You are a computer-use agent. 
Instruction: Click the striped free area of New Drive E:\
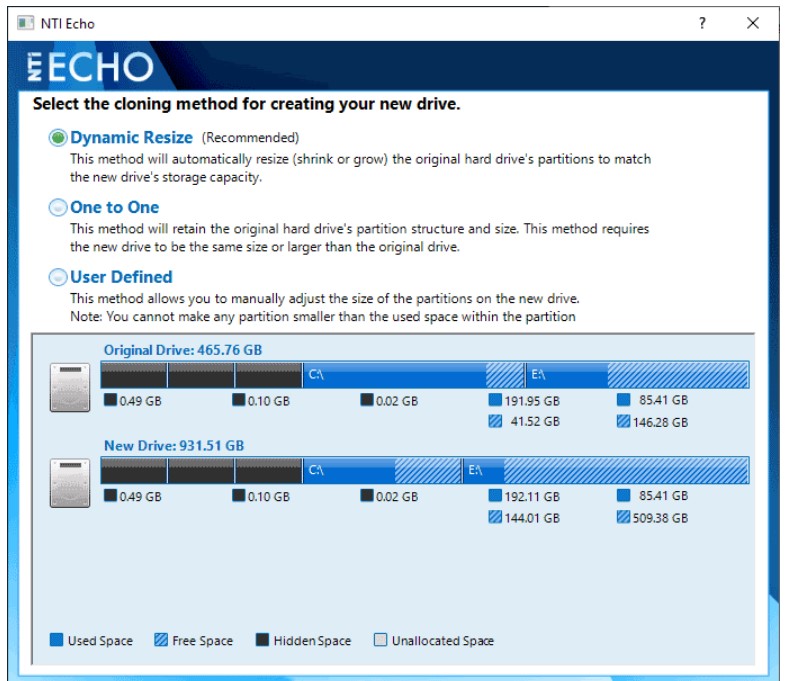pyautogui.click(x=626, y=470)
